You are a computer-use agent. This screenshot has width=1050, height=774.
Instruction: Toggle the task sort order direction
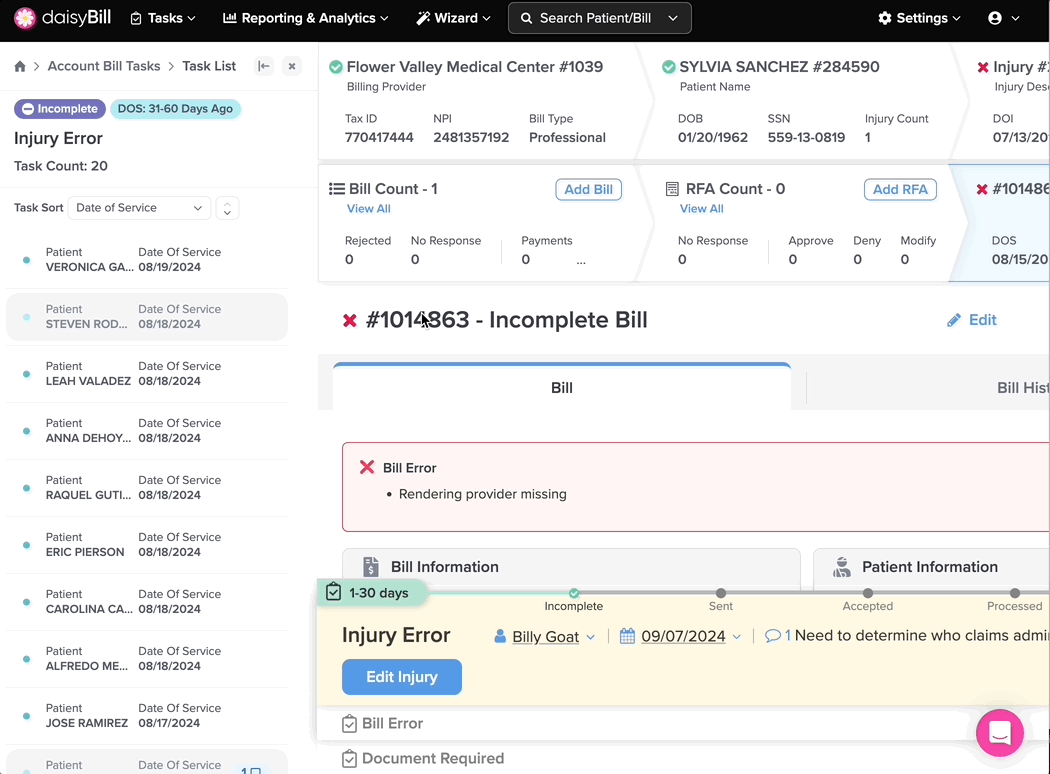tap(227, 208)
